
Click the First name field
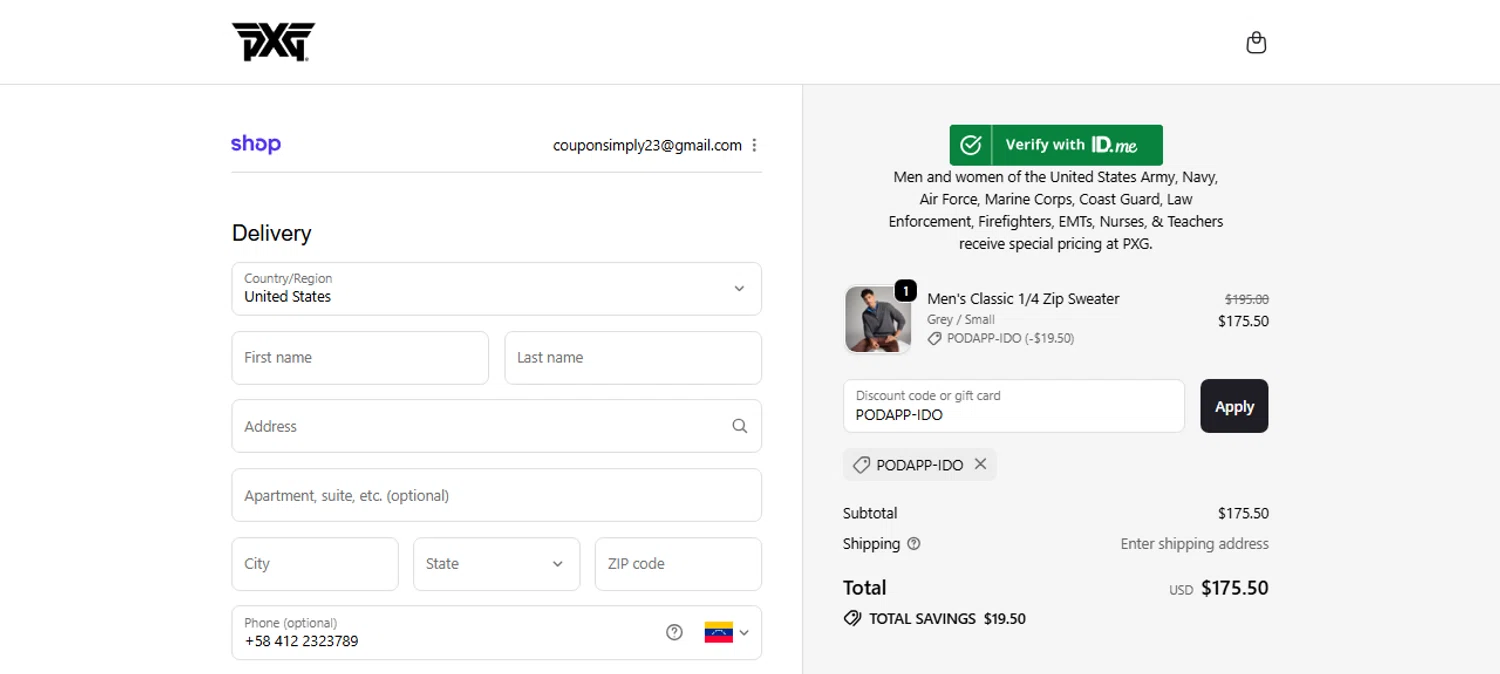click(x=360, y=358)
